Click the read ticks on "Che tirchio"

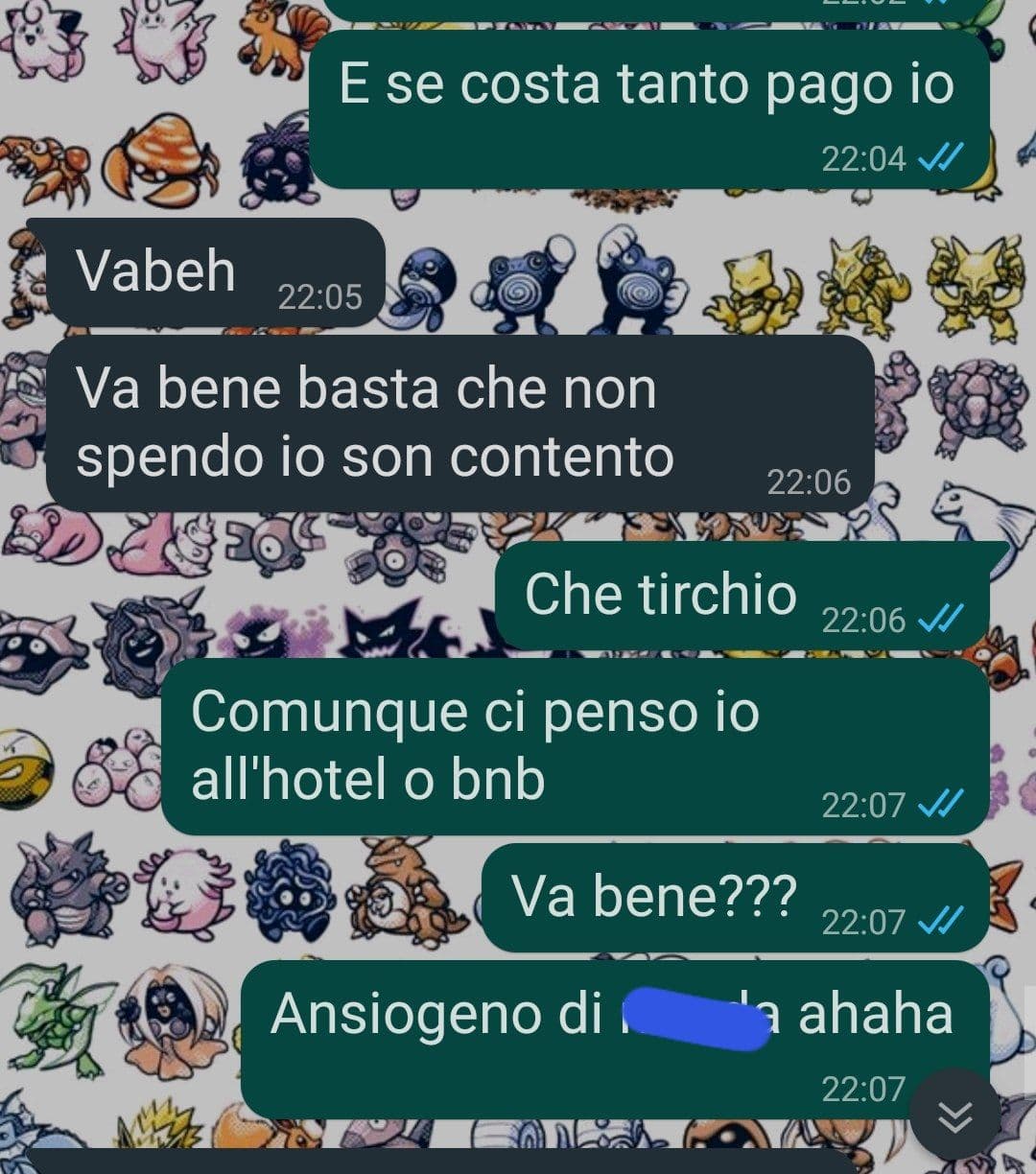click(940, 620)
